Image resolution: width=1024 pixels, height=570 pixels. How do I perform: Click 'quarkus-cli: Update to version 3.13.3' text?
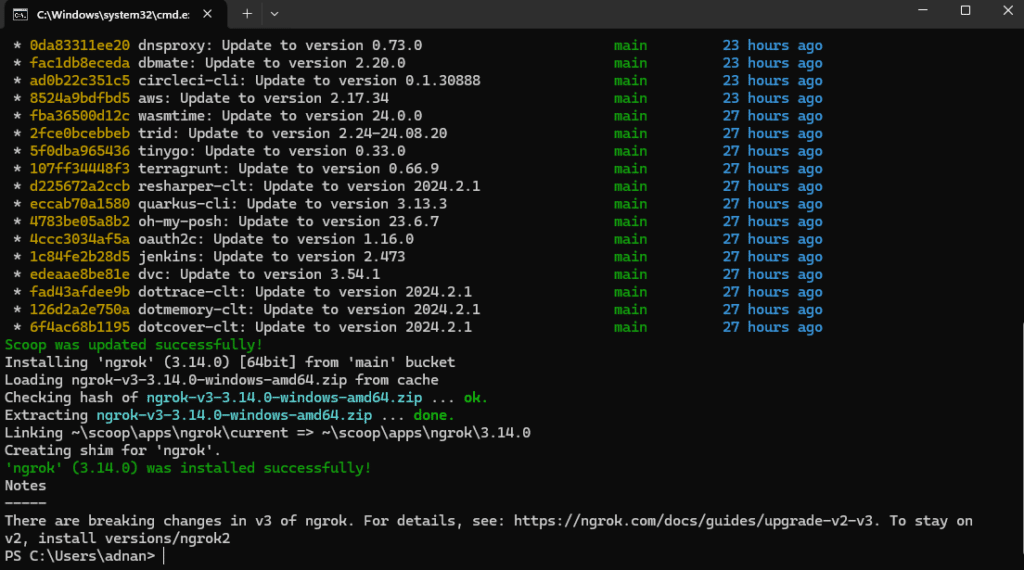click(293, 204)
